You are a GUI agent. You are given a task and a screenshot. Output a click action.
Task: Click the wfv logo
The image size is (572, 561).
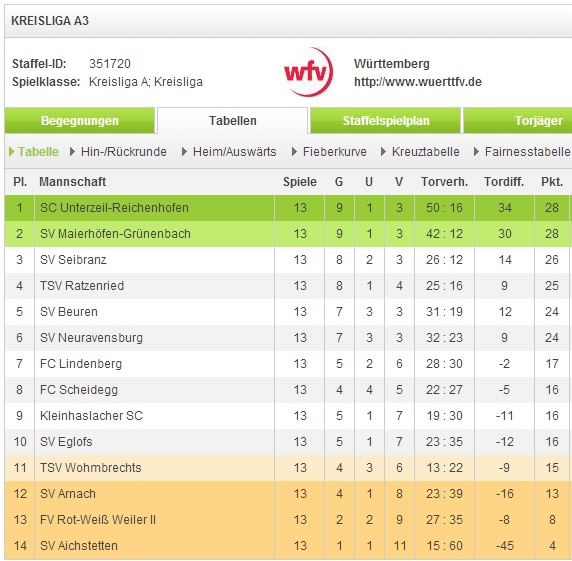pos(309,72)
